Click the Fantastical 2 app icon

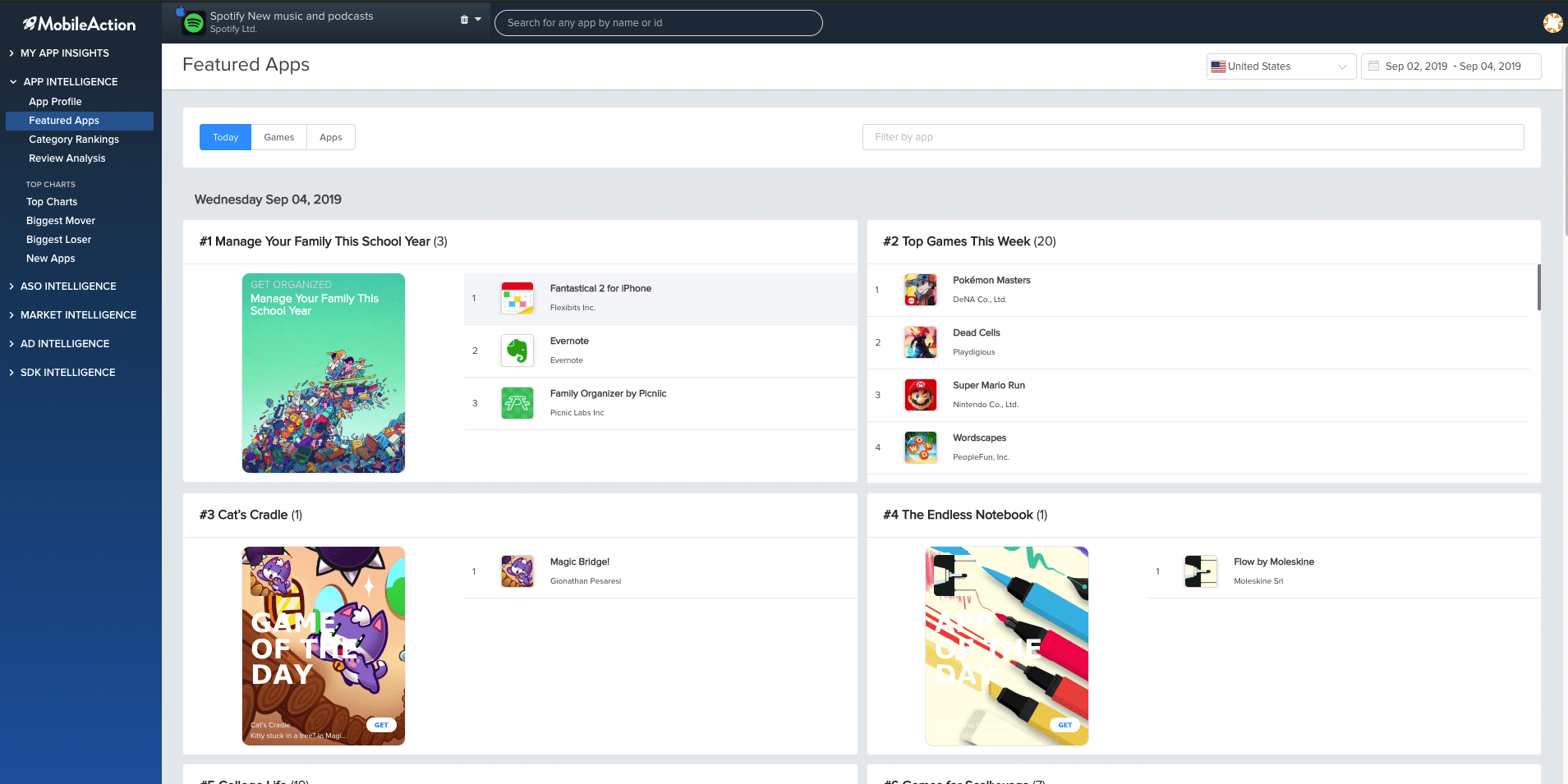pyautogui.click(x=517, y=298)
